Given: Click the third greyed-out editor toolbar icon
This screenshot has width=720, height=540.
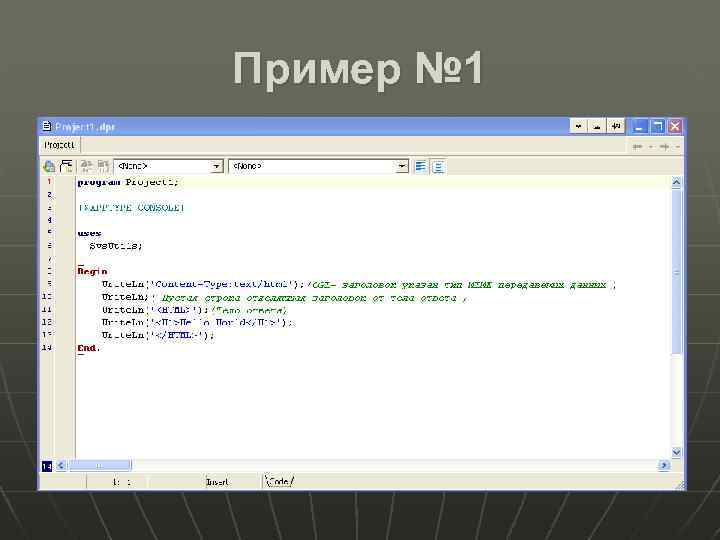Looking at the screenshot, I should 86,166.
